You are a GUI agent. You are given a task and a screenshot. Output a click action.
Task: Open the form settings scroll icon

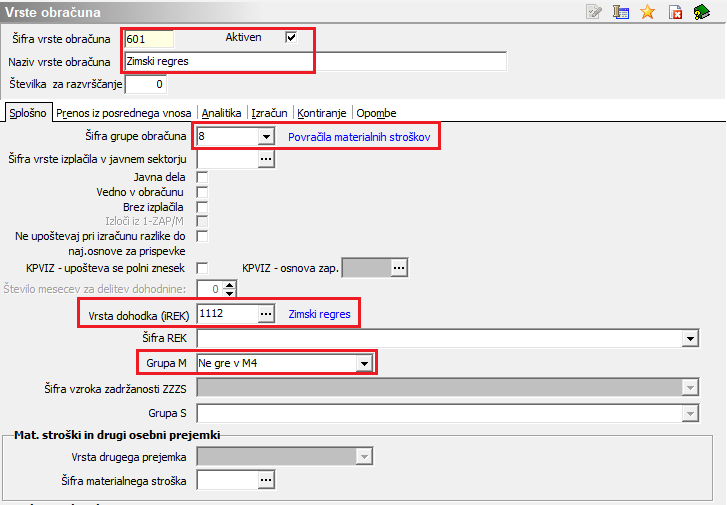click(x=621, y=12)
